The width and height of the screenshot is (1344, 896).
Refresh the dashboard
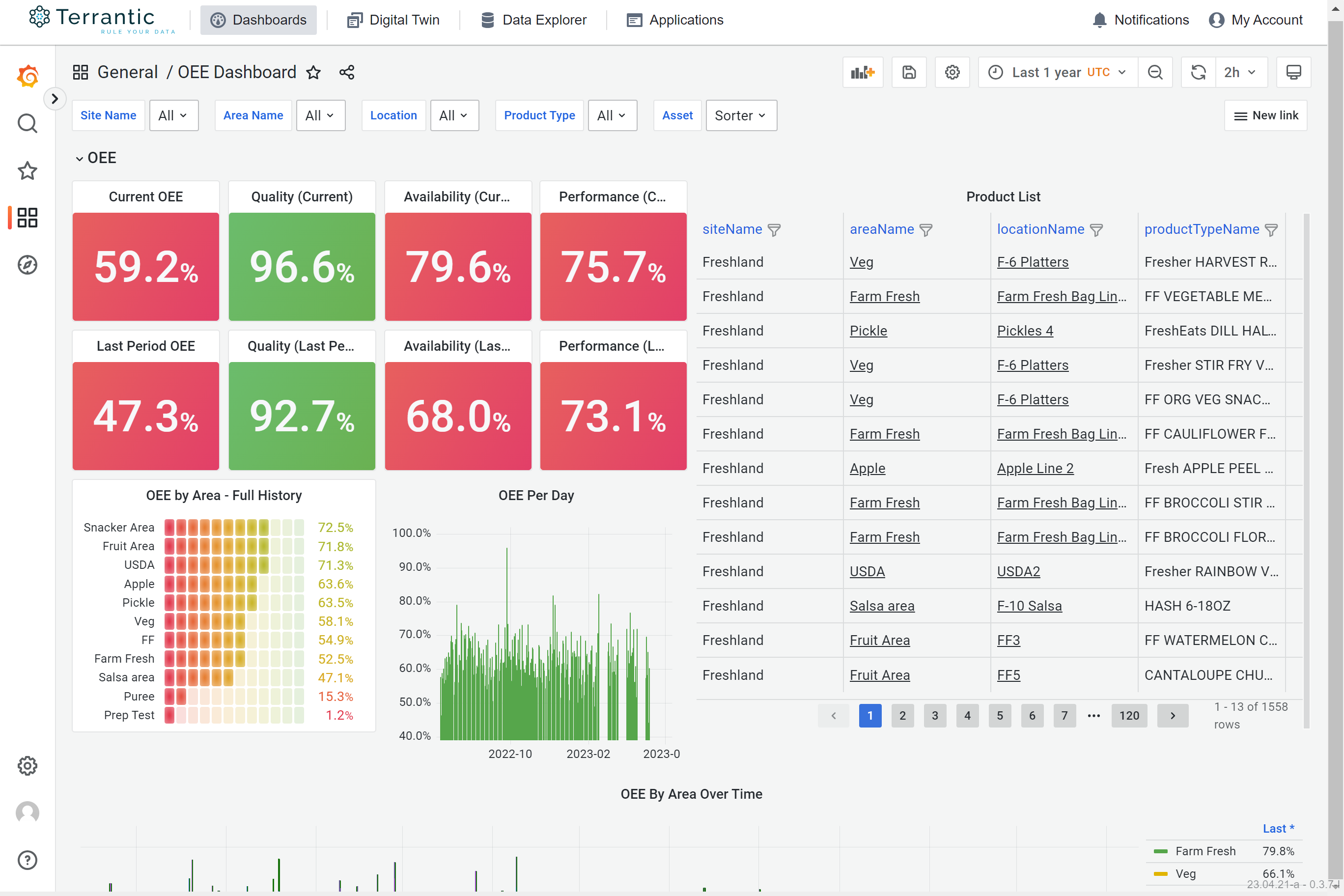[x=1198, y=73]
